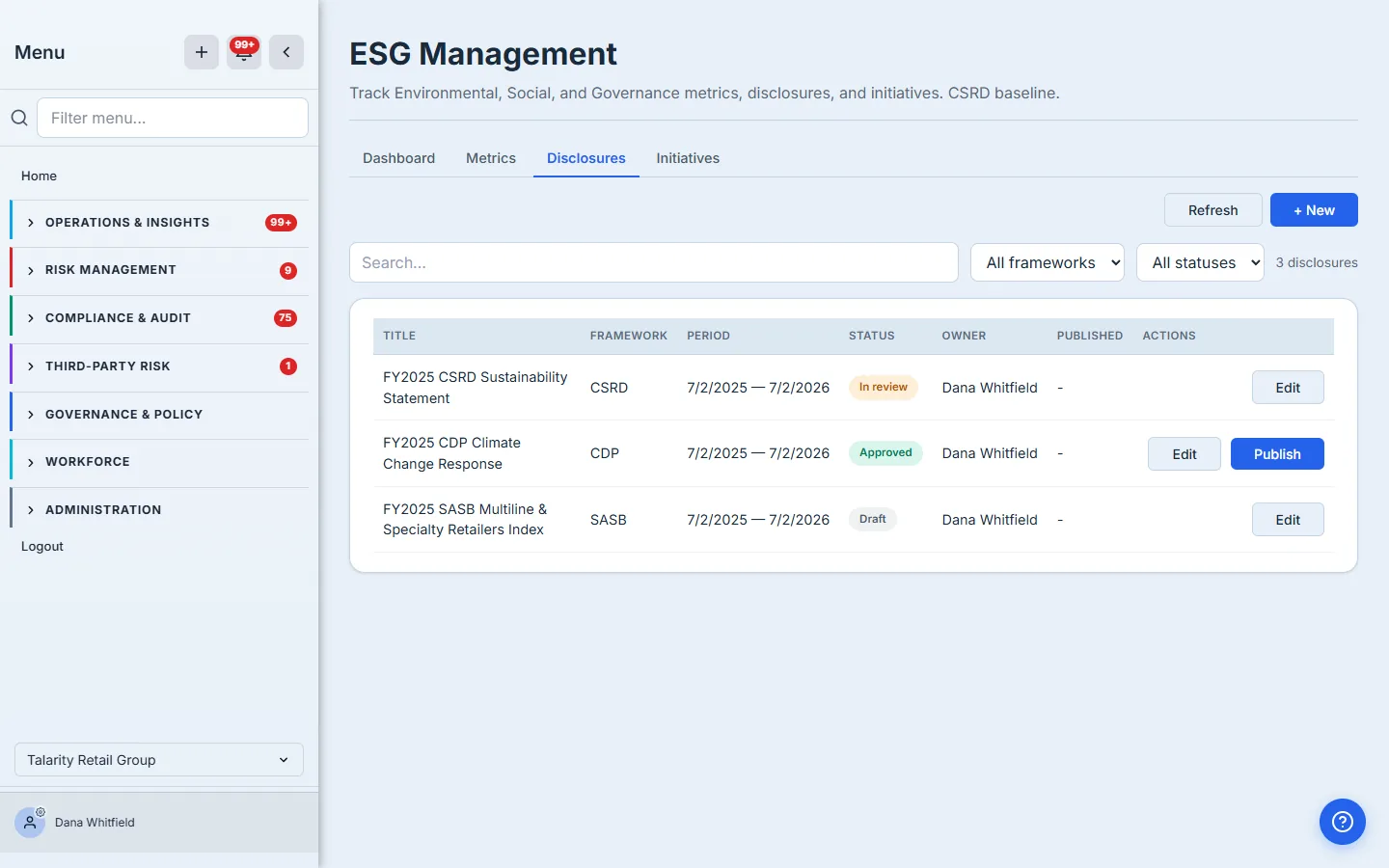The height and width of the screenshot is (868, 1389).
Task: Click the Approved status badge
Action: pyautogui.click(x=885, y=453)
